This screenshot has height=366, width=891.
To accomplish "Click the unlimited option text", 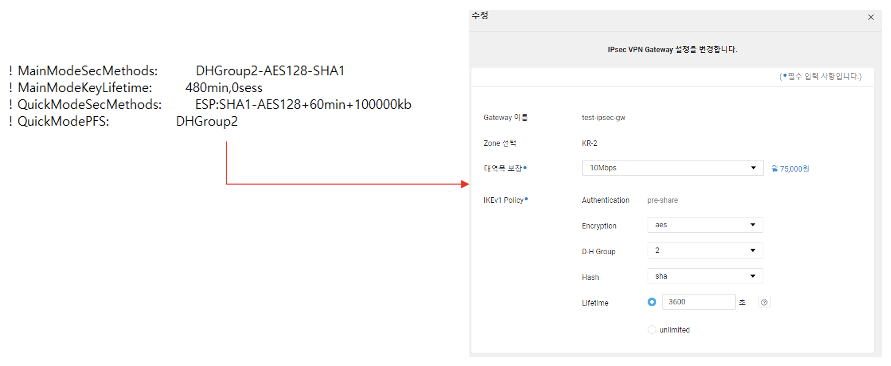I will tap(675, 330).
